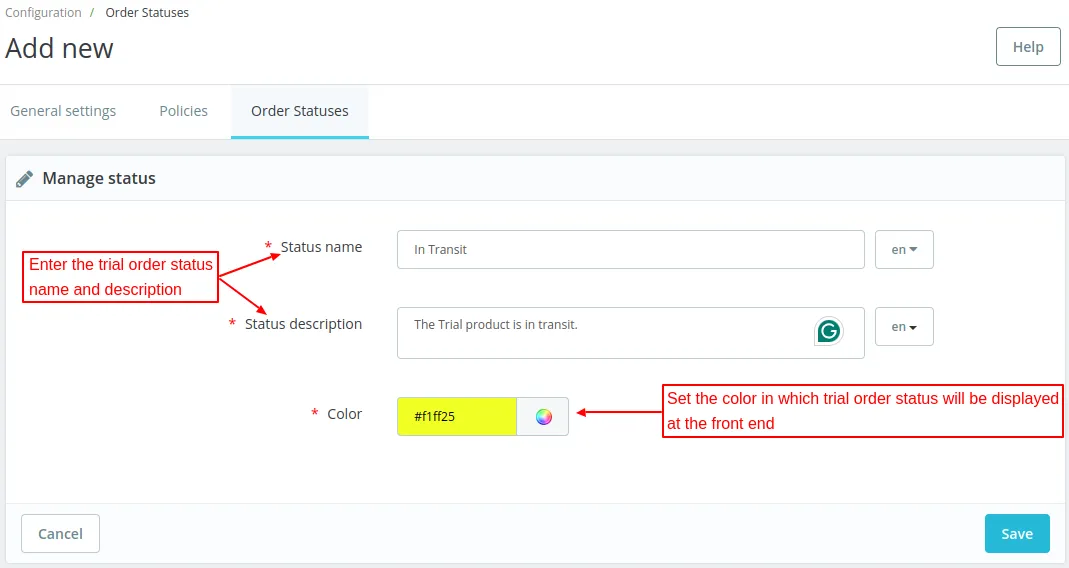Expand the language dropdown beside Status name field
Image resolution: width=1069 pixels, height=568 pixels.
tap(904, 250)
